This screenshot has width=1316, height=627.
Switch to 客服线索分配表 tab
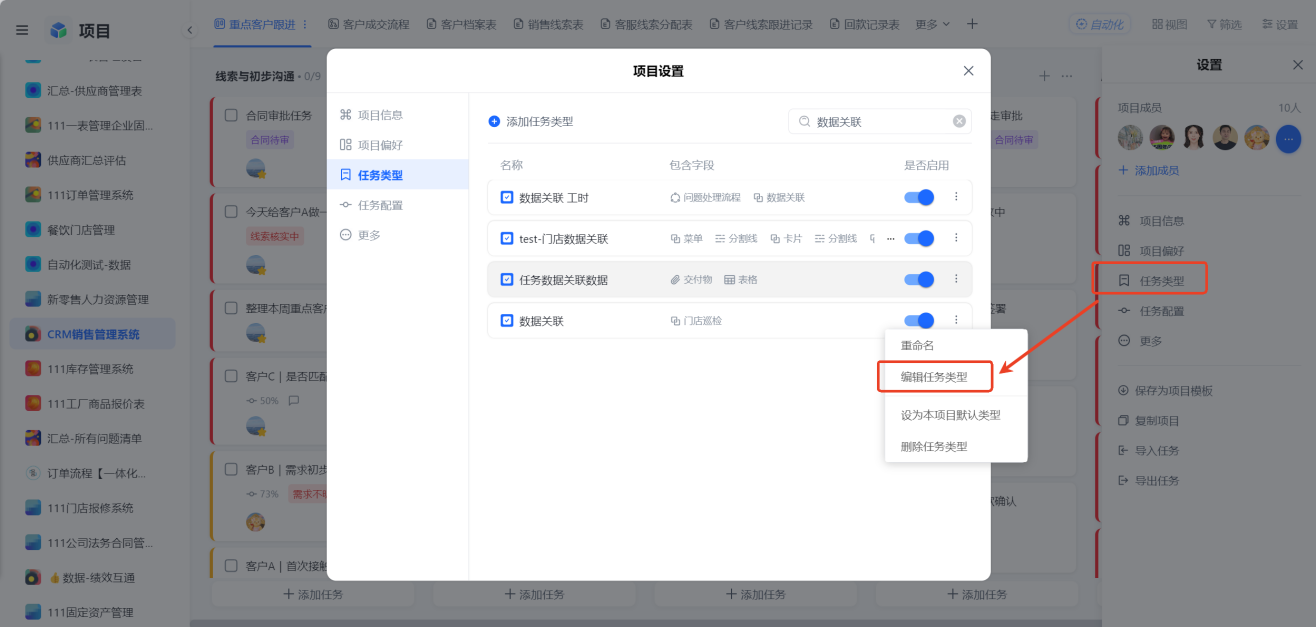tap(647, 24)
